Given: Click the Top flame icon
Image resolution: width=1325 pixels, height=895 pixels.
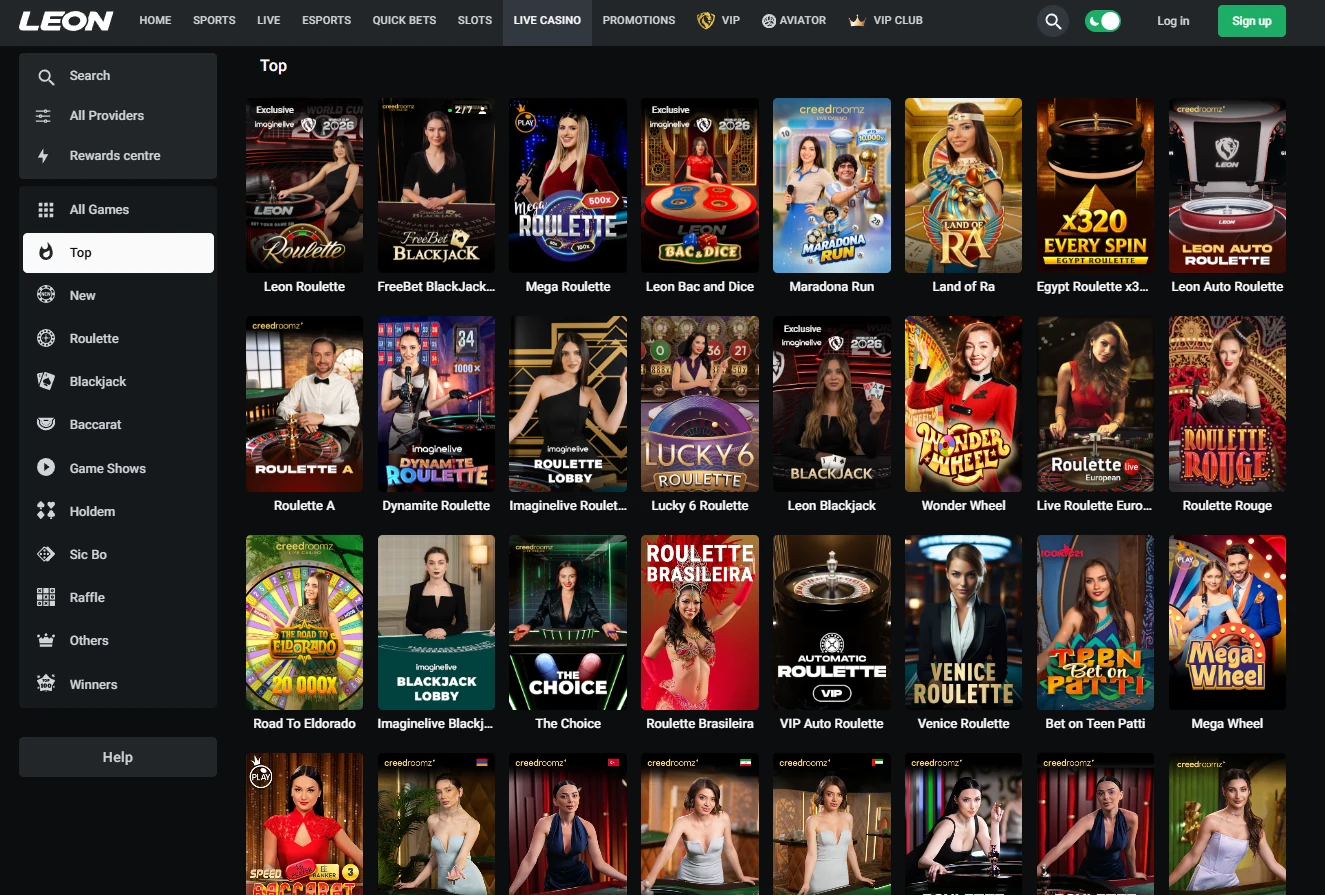Looking at the screenshot, I should pos(45,253).
